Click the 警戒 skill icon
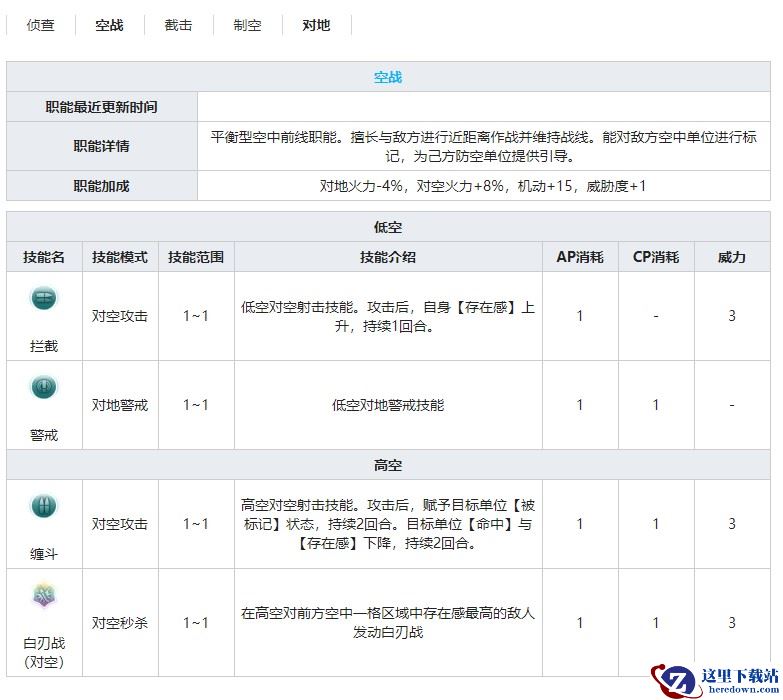The height and width of the screenshot is (700, 783). [44, 387]
